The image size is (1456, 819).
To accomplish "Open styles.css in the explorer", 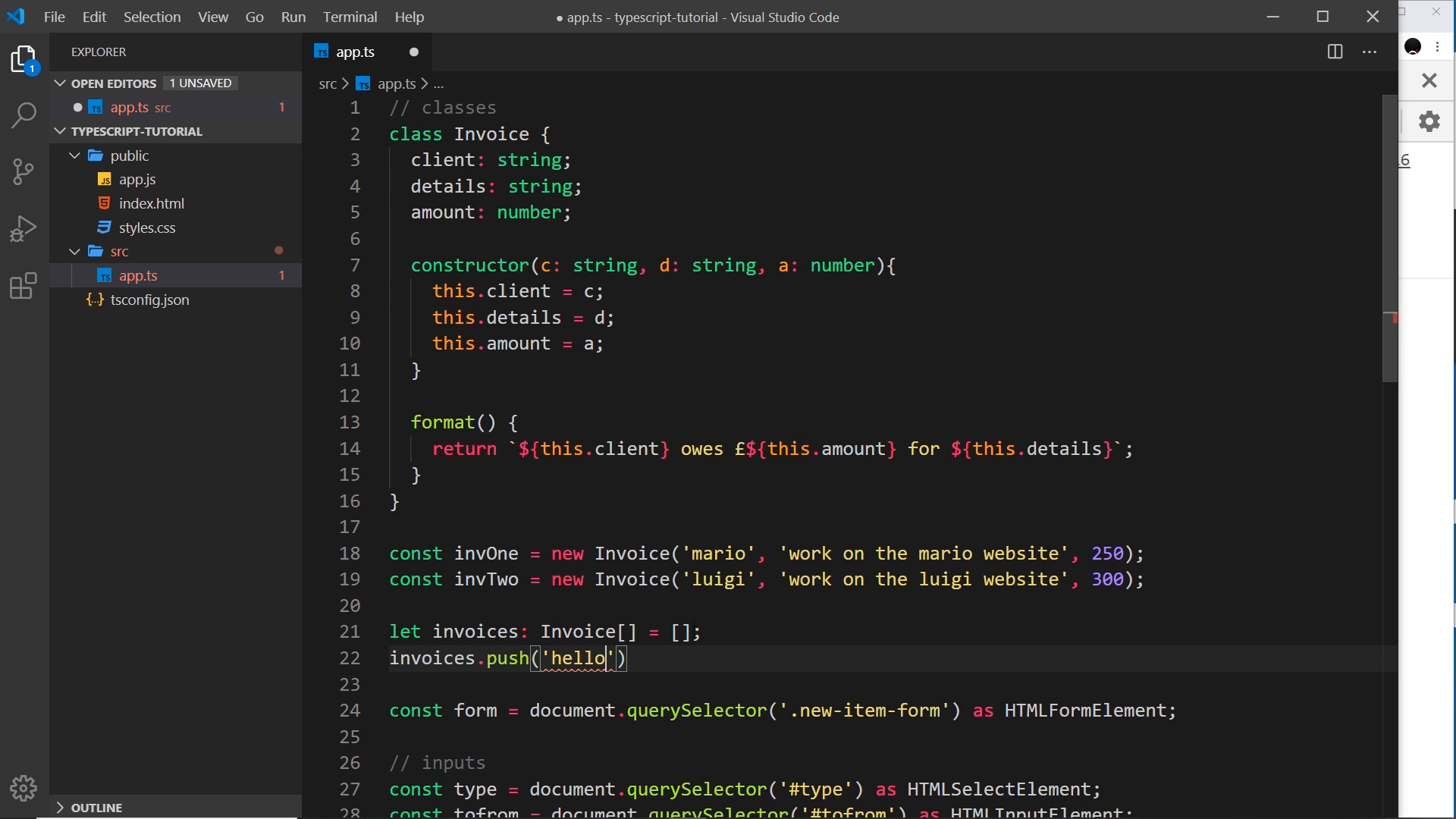I will [147, 227].
